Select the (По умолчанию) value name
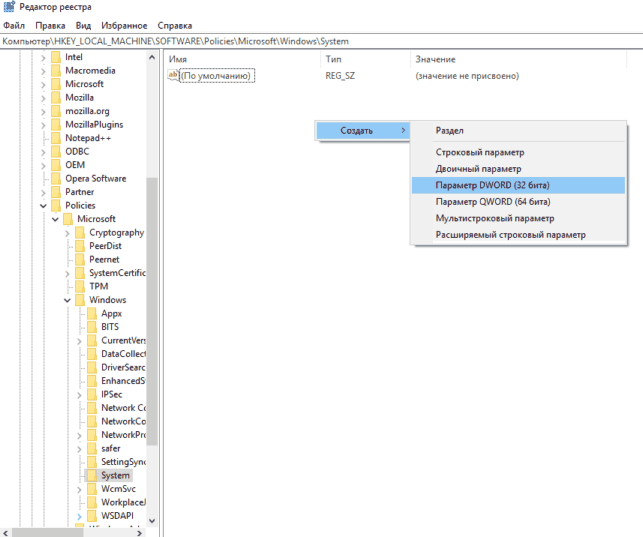The height and width of the screenshot is (537, 643). (217, 76)
